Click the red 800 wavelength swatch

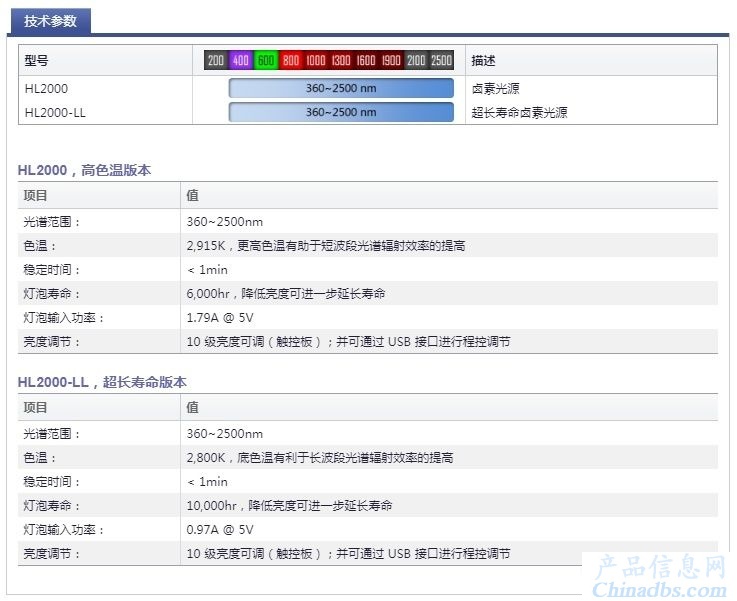pyautogui.click(x=291, y=60)
